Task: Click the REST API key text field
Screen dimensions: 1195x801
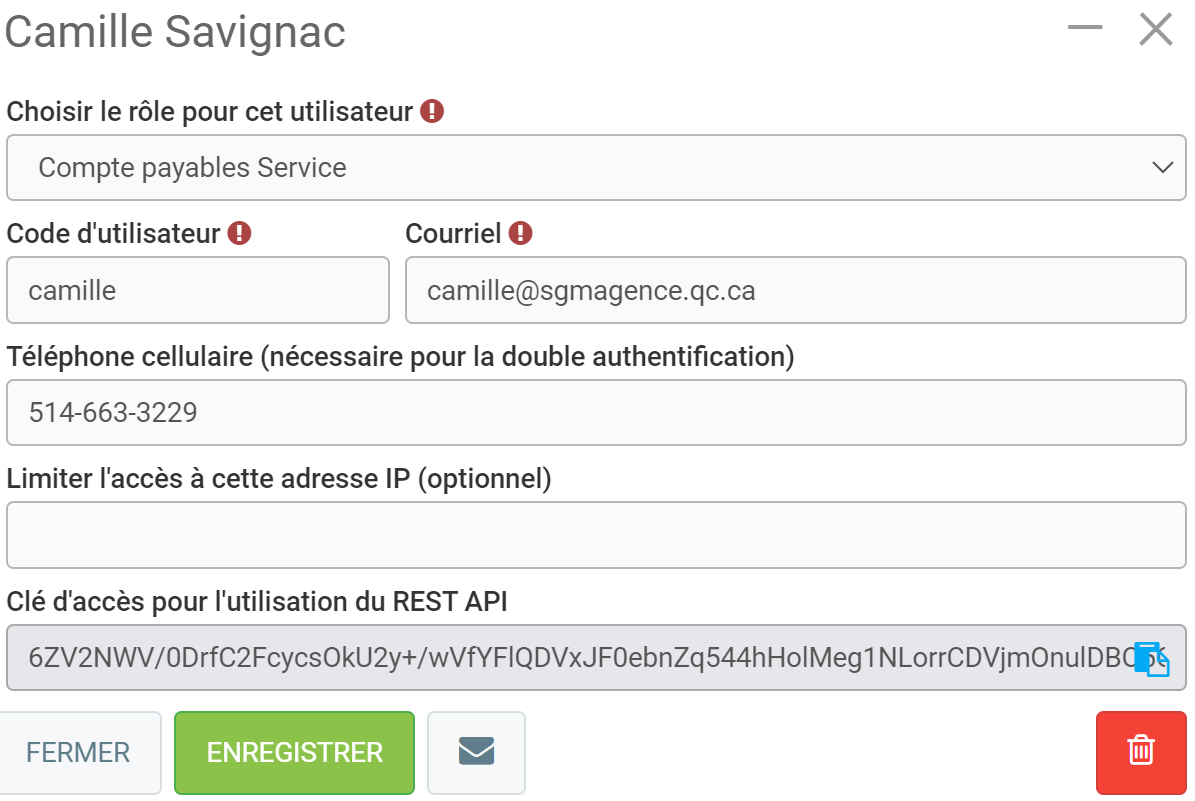Action: [x=570, y=658]
